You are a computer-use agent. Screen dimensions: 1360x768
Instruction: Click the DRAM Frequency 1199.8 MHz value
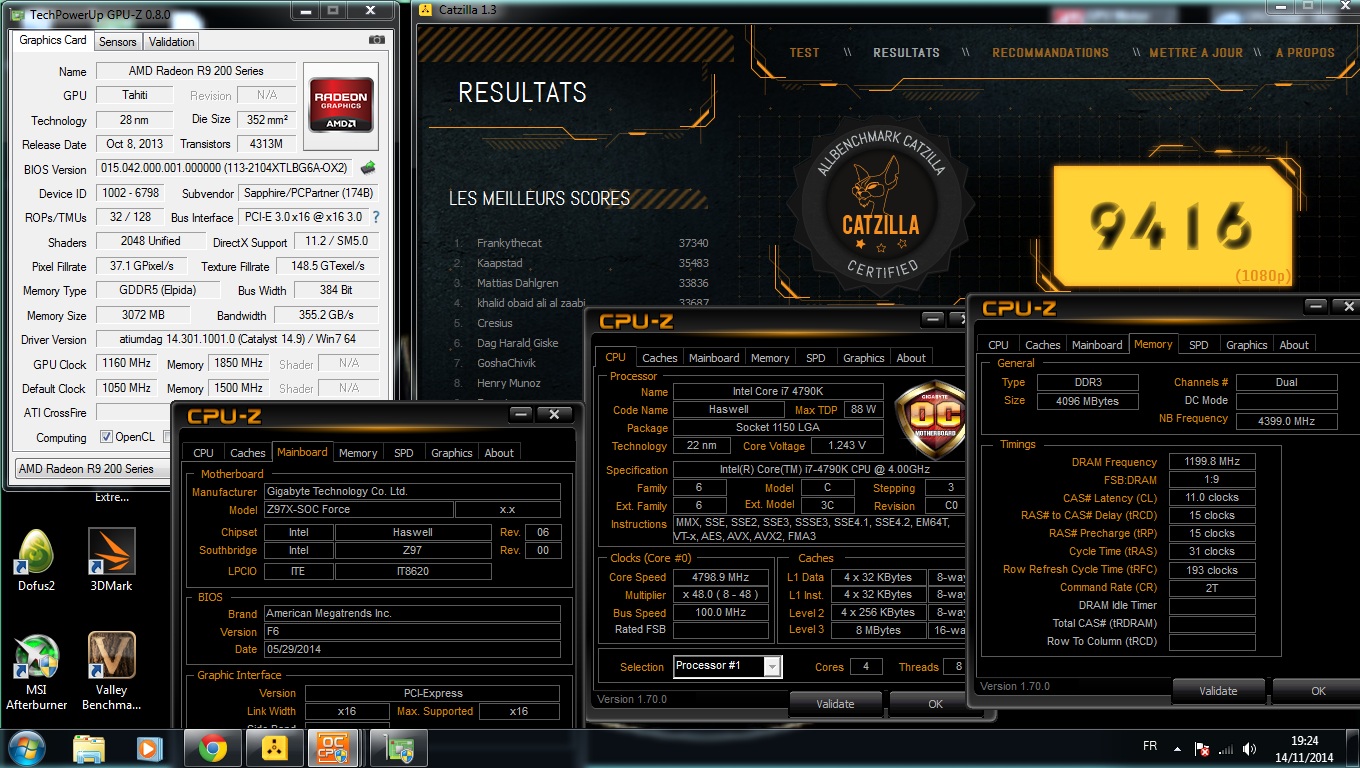(1212, 462)
